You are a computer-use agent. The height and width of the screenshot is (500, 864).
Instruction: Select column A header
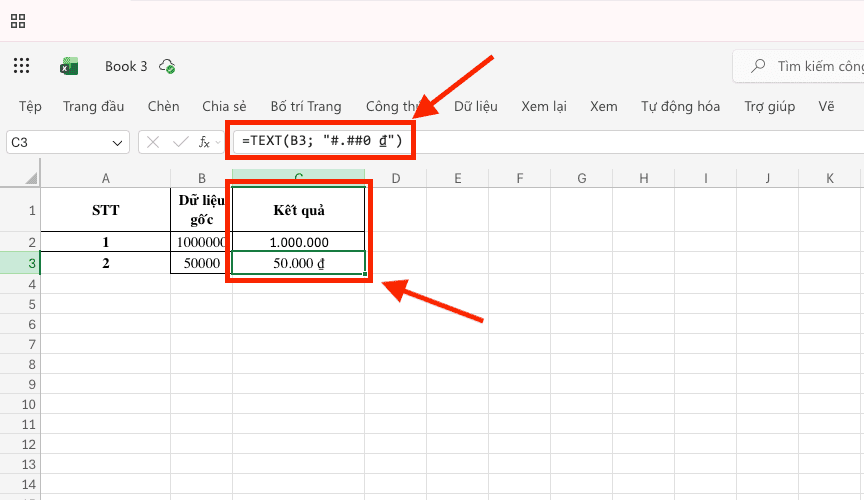click(x=106, y=178)
